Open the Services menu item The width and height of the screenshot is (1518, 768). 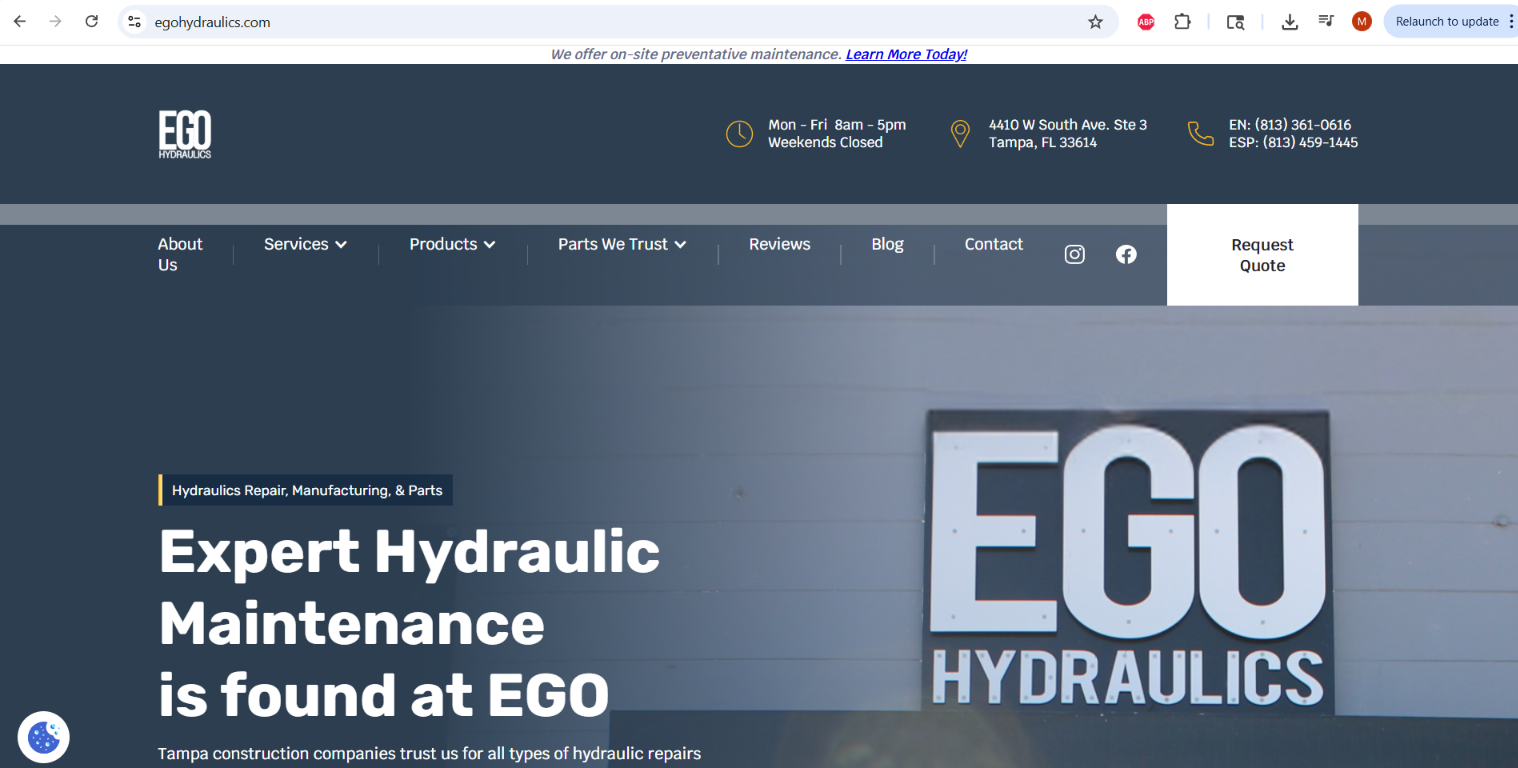(x=296, y=244)
